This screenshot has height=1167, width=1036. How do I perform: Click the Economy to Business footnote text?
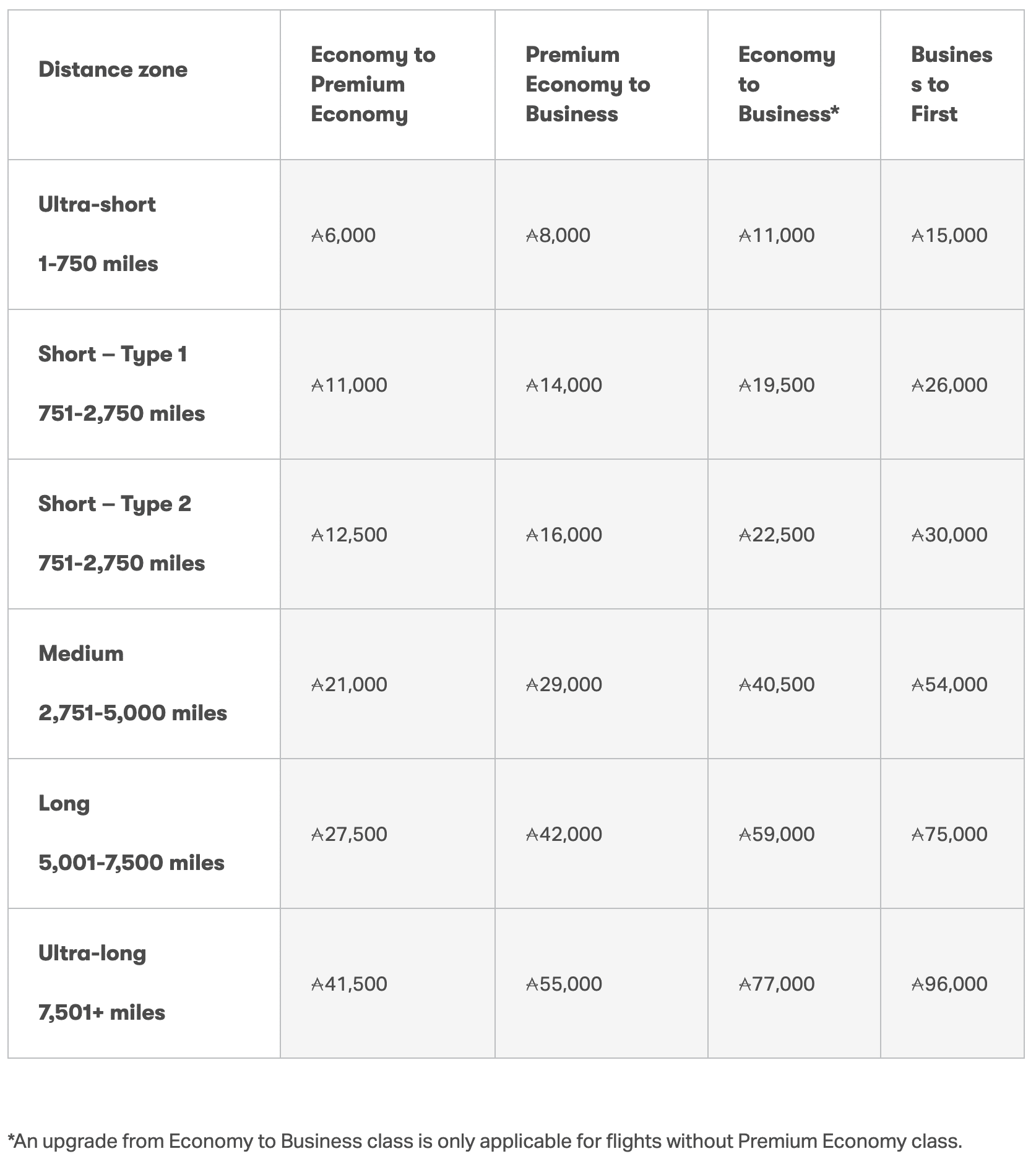point(485,1141)
